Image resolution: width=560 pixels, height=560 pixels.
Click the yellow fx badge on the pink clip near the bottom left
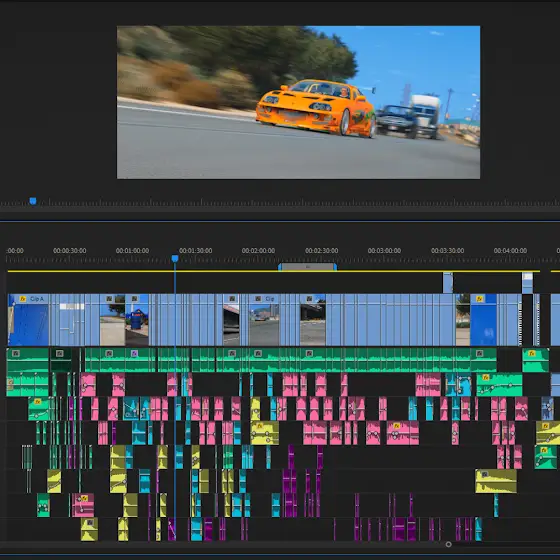[x=84, y=498]
